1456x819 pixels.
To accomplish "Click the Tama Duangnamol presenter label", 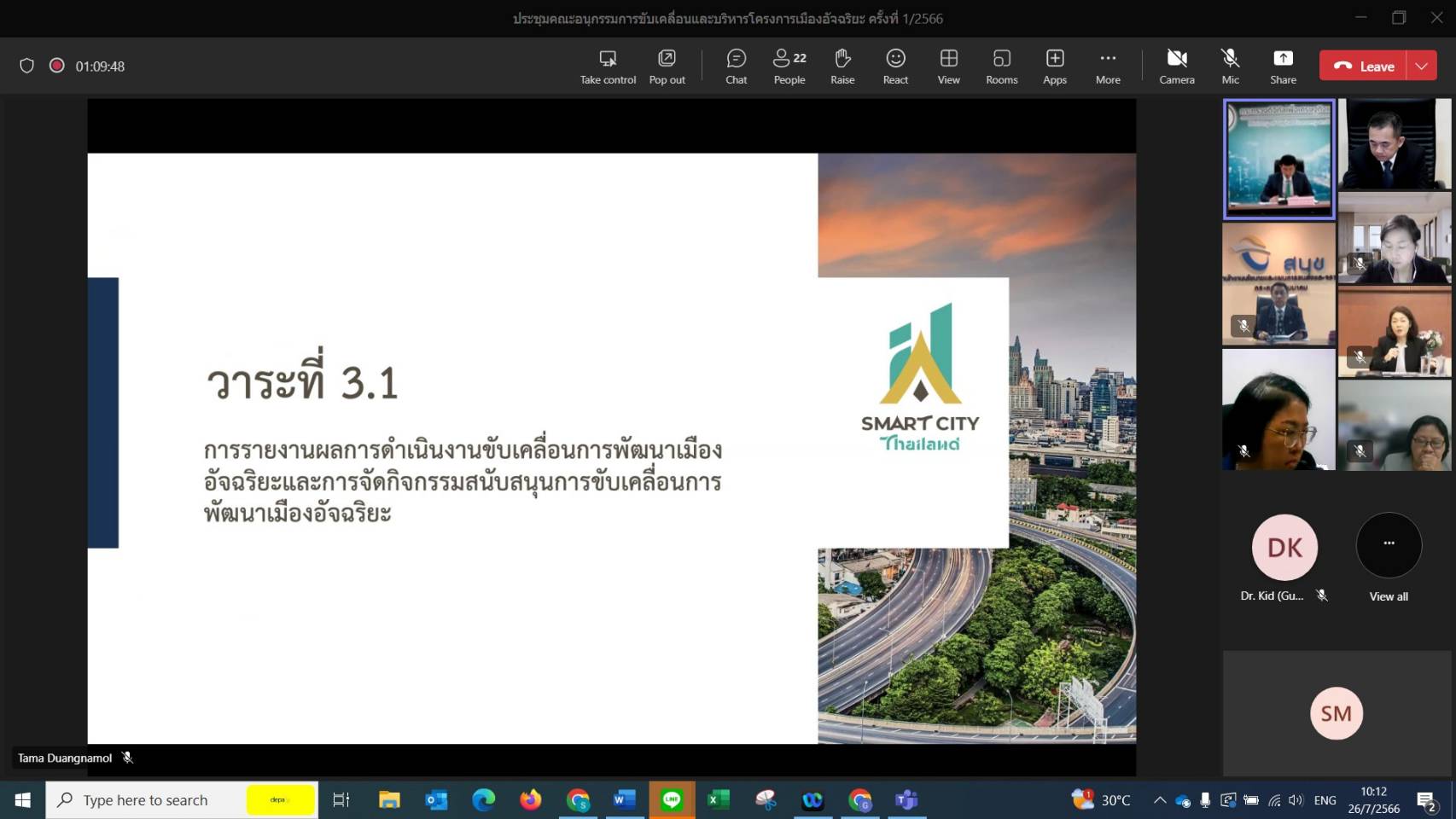I will [x=65, y=758].
